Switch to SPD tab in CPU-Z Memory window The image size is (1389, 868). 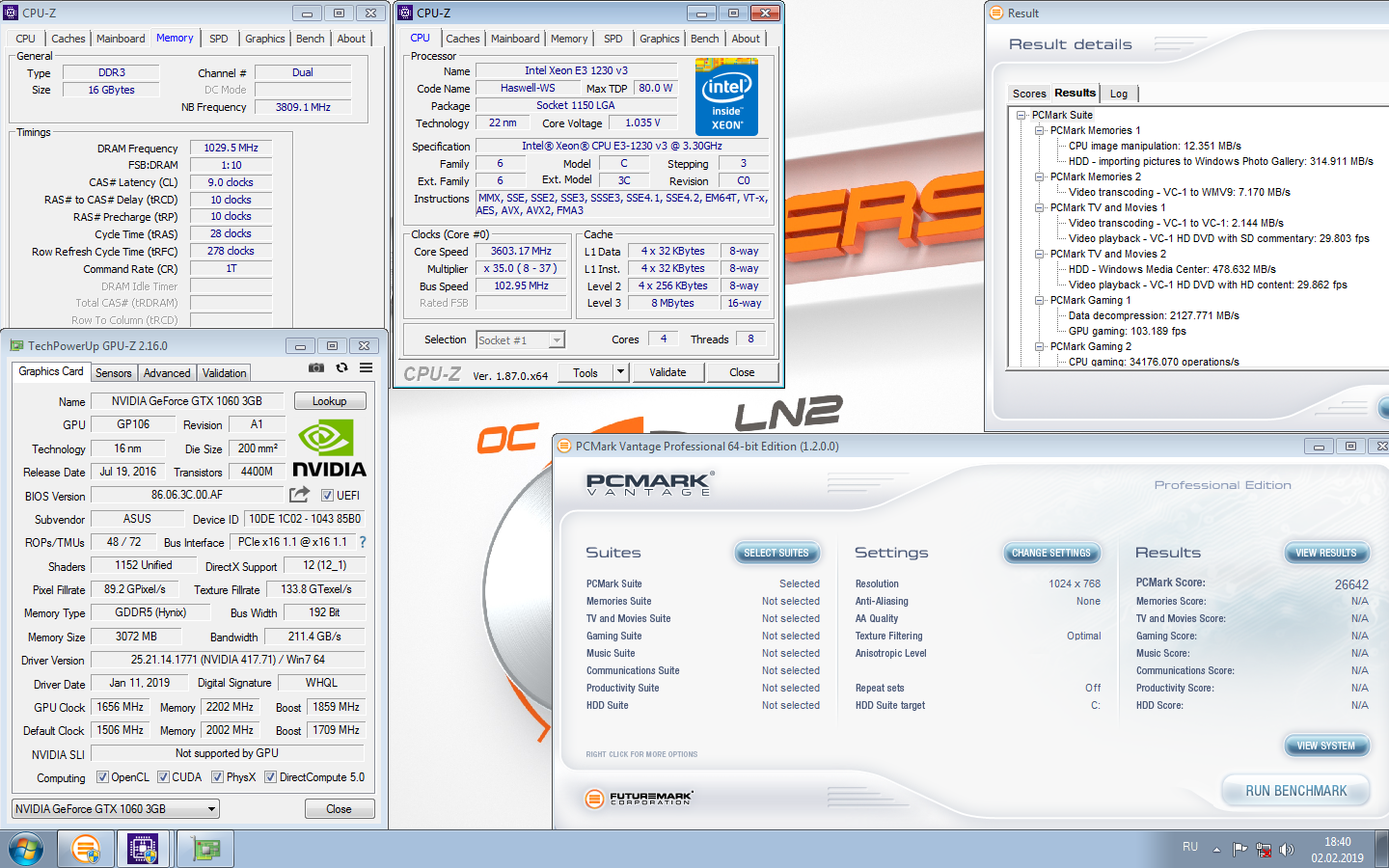(x=219, y=39)
